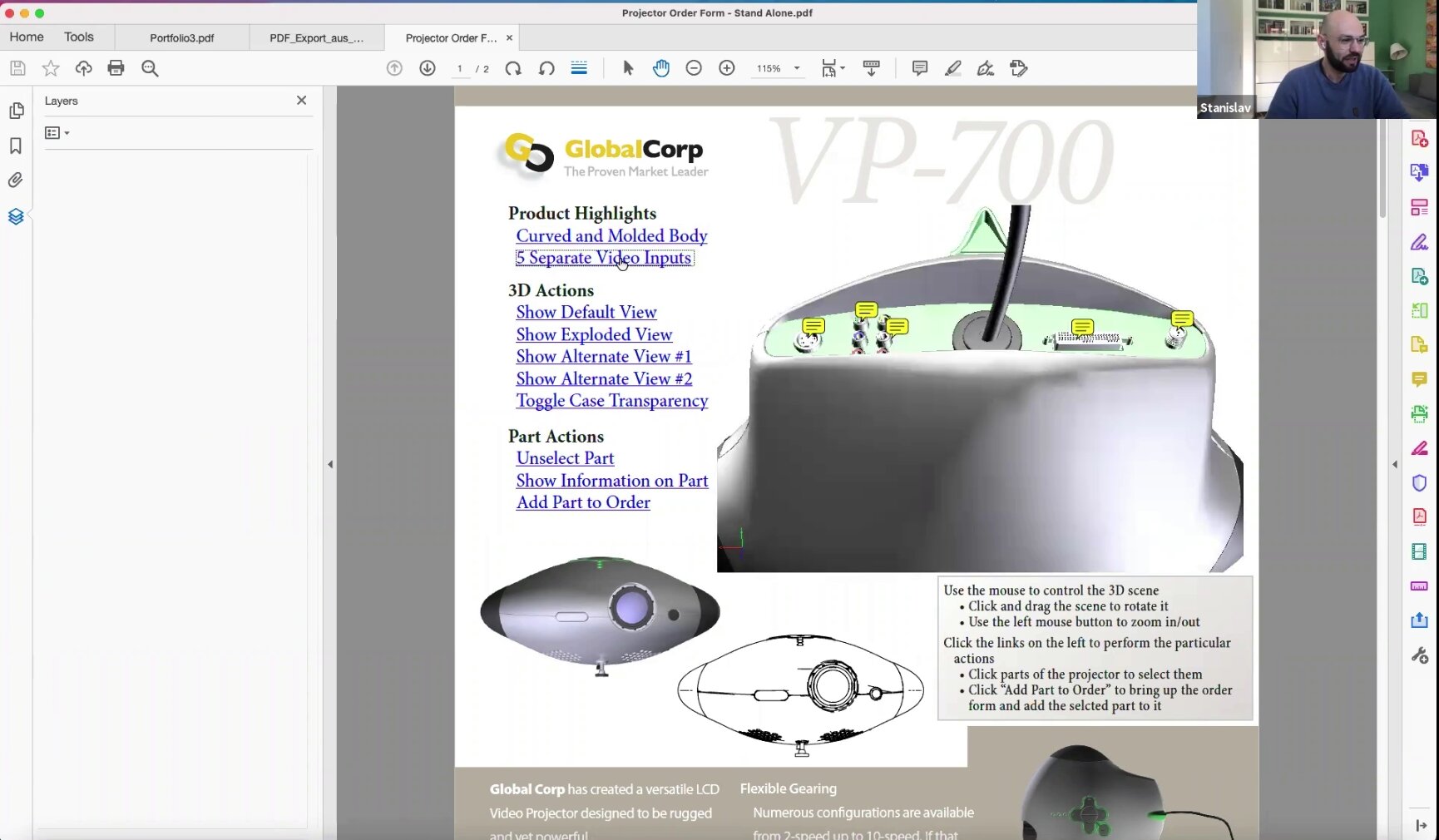Screen dimensions: 1439x840
Task: Click the Curved and Molded Body link
Action: [x=611, y=236]
